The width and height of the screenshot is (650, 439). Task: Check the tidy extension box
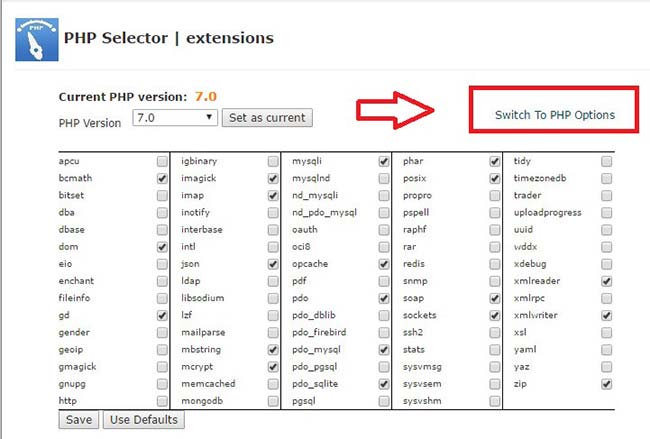pos(606,161)
